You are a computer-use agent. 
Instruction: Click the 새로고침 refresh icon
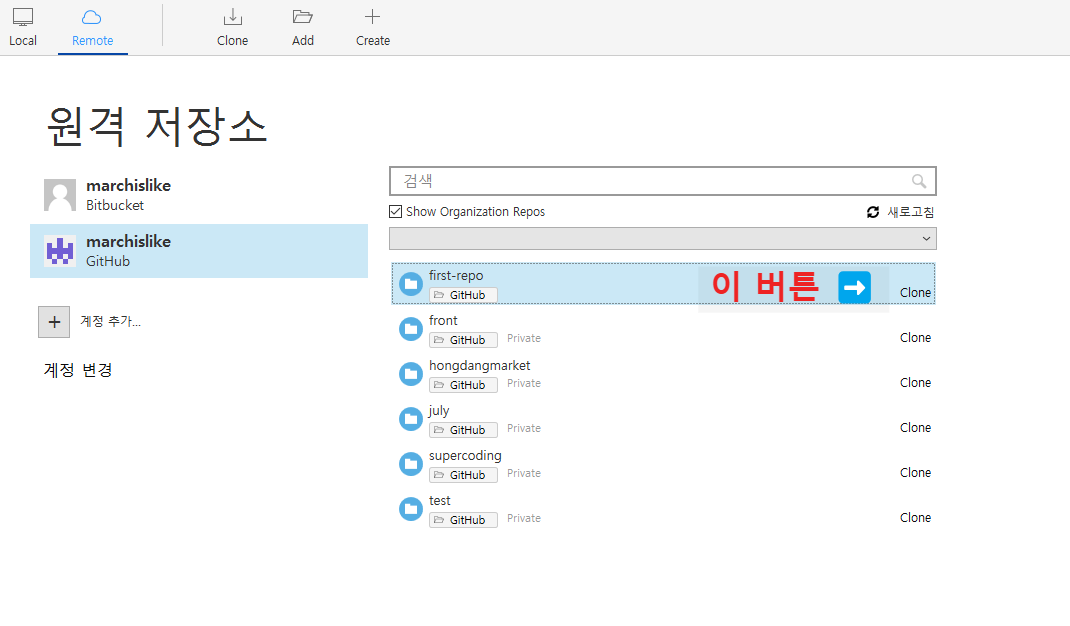(x=873, y=212)
